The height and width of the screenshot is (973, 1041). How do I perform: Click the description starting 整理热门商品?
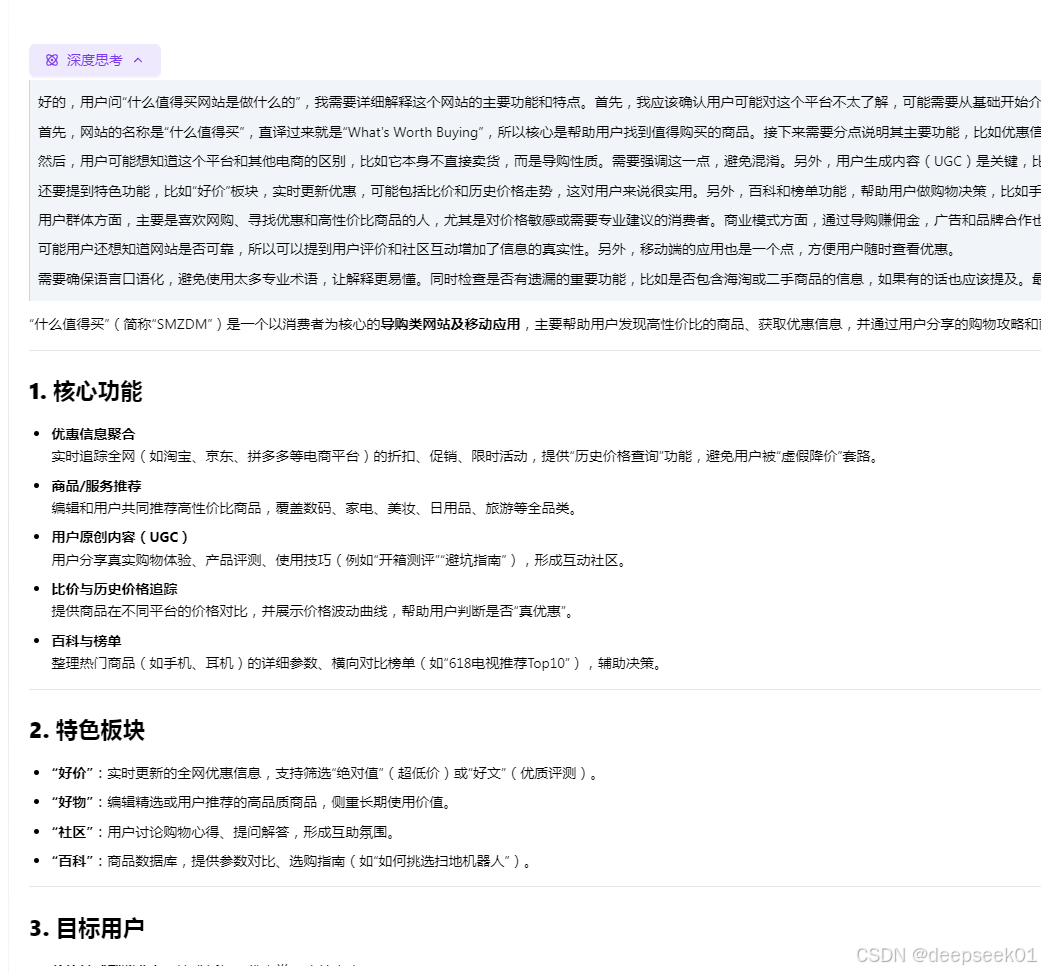pos(357,663)
